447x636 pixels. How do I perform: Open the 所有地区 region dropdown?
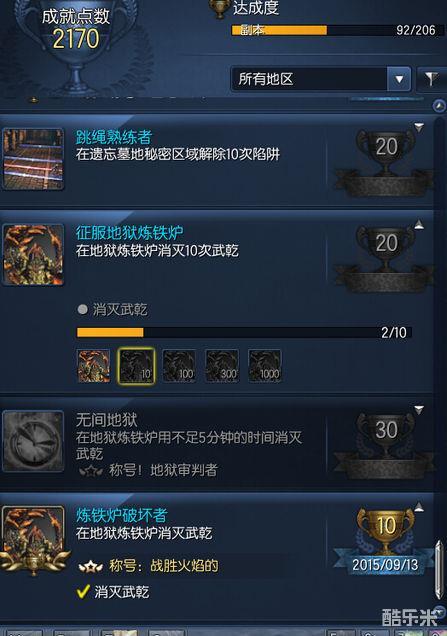tap(321, 79)
